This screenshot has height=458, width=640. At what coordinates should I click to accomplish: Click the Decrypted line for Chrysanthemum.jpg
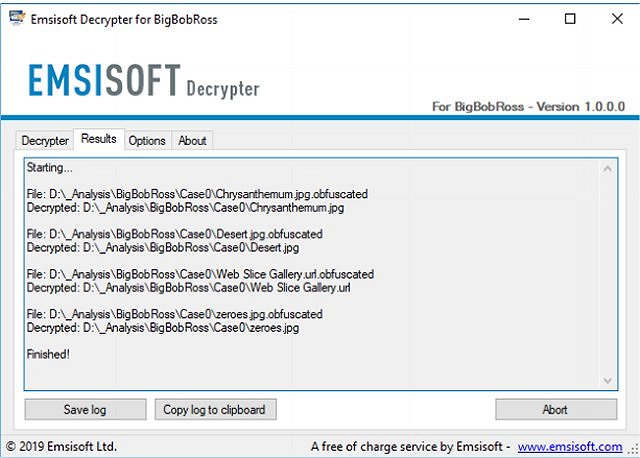click(185, 207)
